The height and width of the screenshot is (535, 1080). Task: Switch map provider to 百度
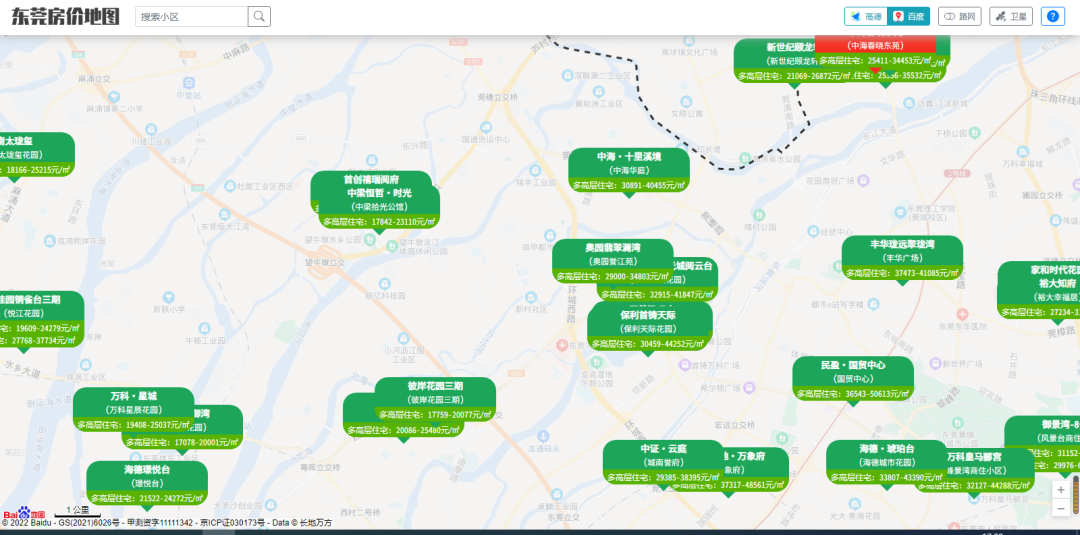point(908,17)
